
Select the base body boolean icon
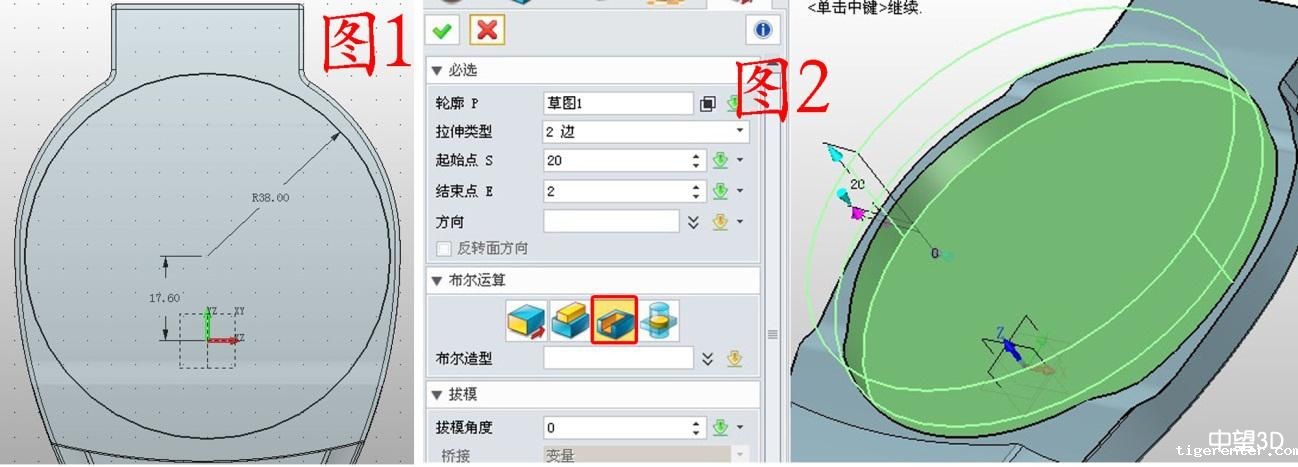coord(526,321)
